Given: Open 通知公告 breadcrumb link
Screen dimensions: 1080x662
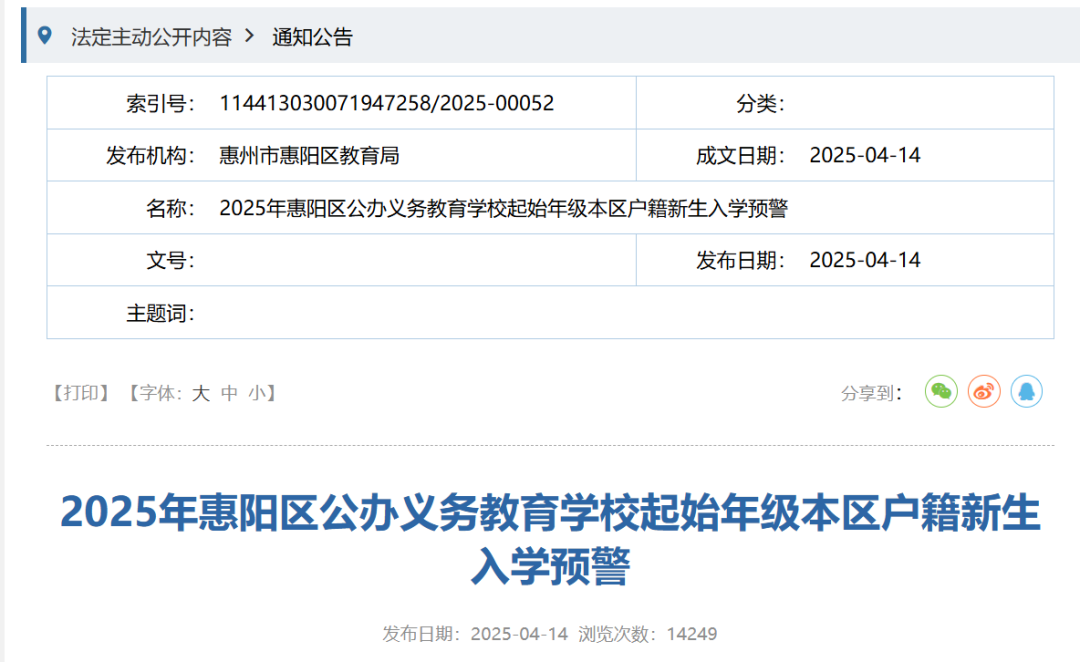Looking at the screenshot, I should [312, 37].
